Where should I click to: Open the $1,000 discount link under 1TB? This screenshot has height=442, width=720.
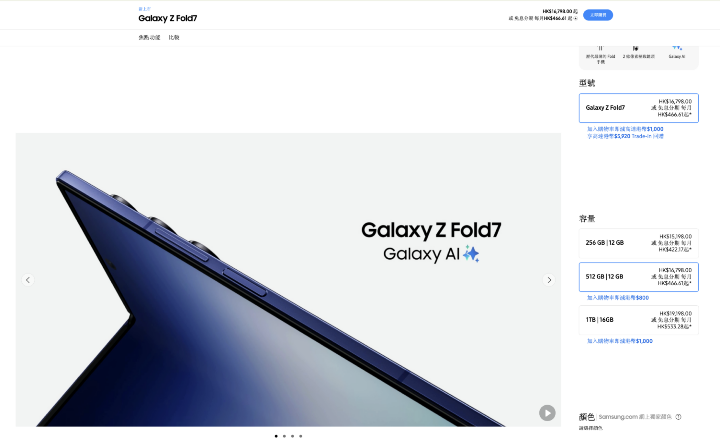click(620, 341)
